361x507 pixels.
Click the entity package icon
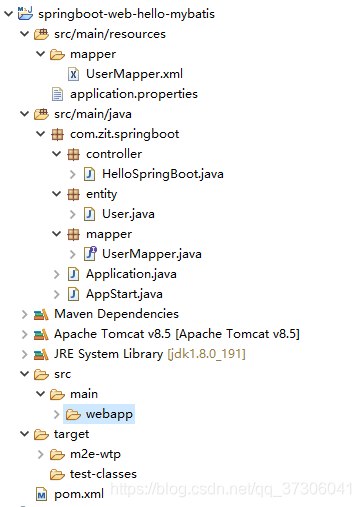[x=73, y=194]
